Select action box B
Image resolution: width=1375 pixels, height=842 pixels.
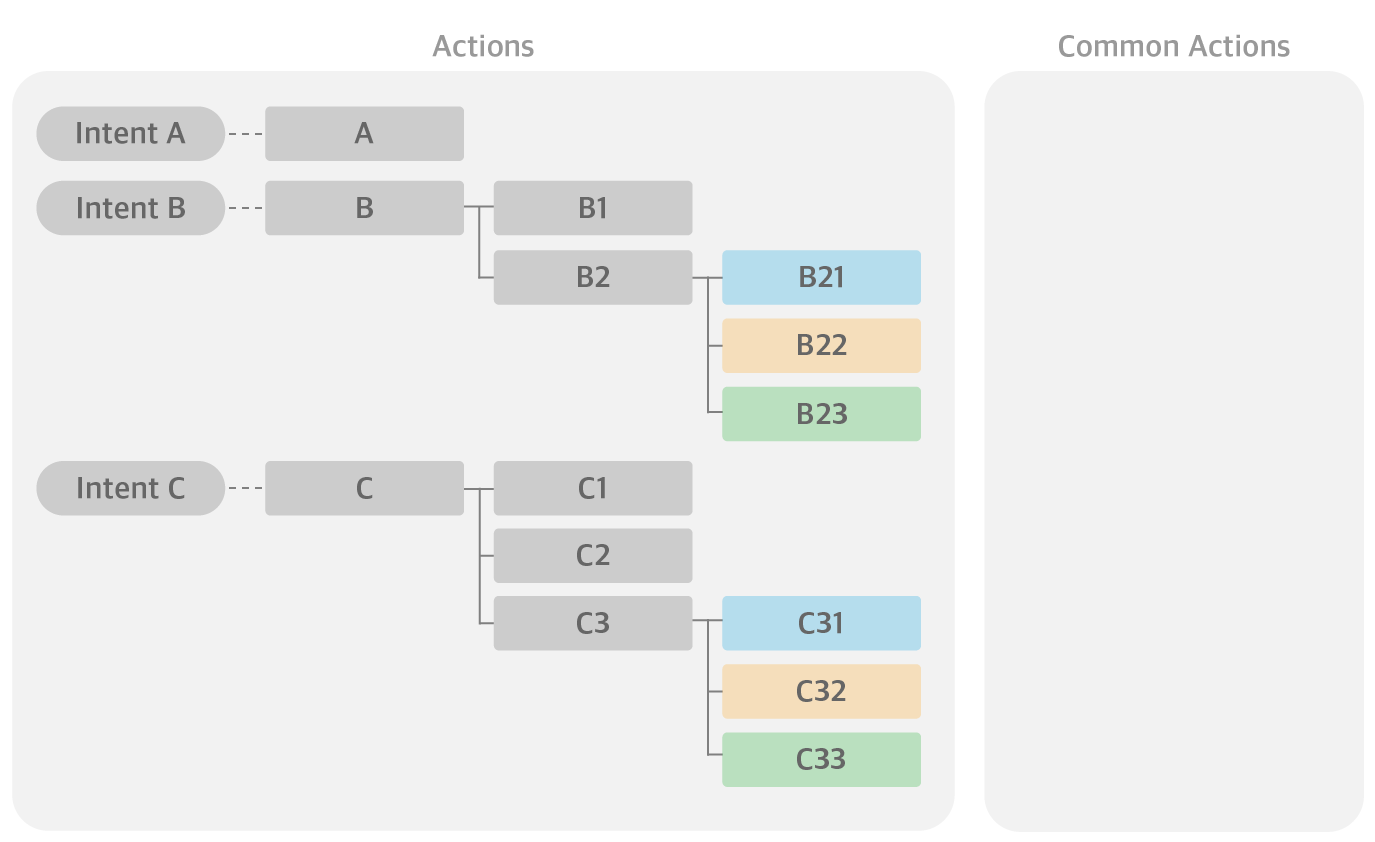click(364, 208)
